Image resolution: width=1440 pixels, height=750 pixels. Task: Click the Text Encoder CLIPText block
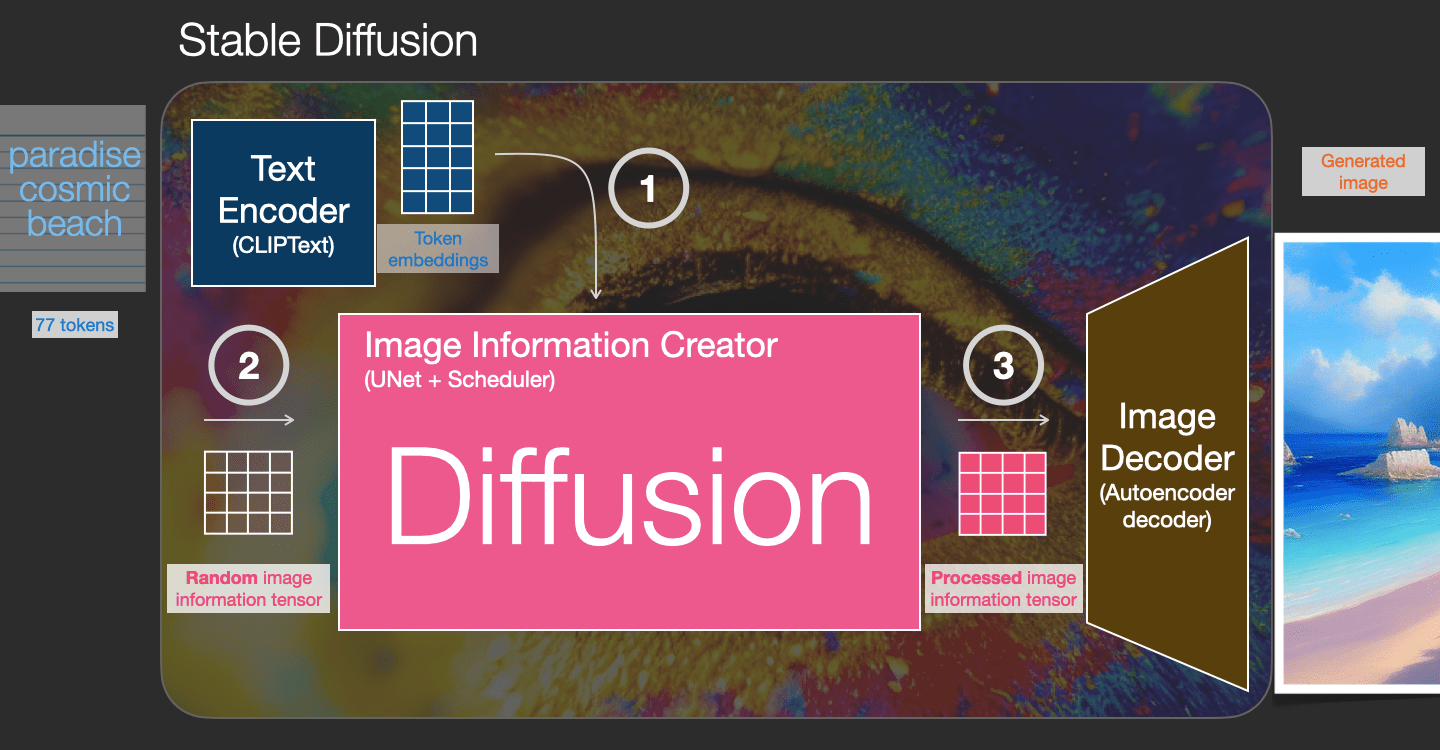point(283,202)
